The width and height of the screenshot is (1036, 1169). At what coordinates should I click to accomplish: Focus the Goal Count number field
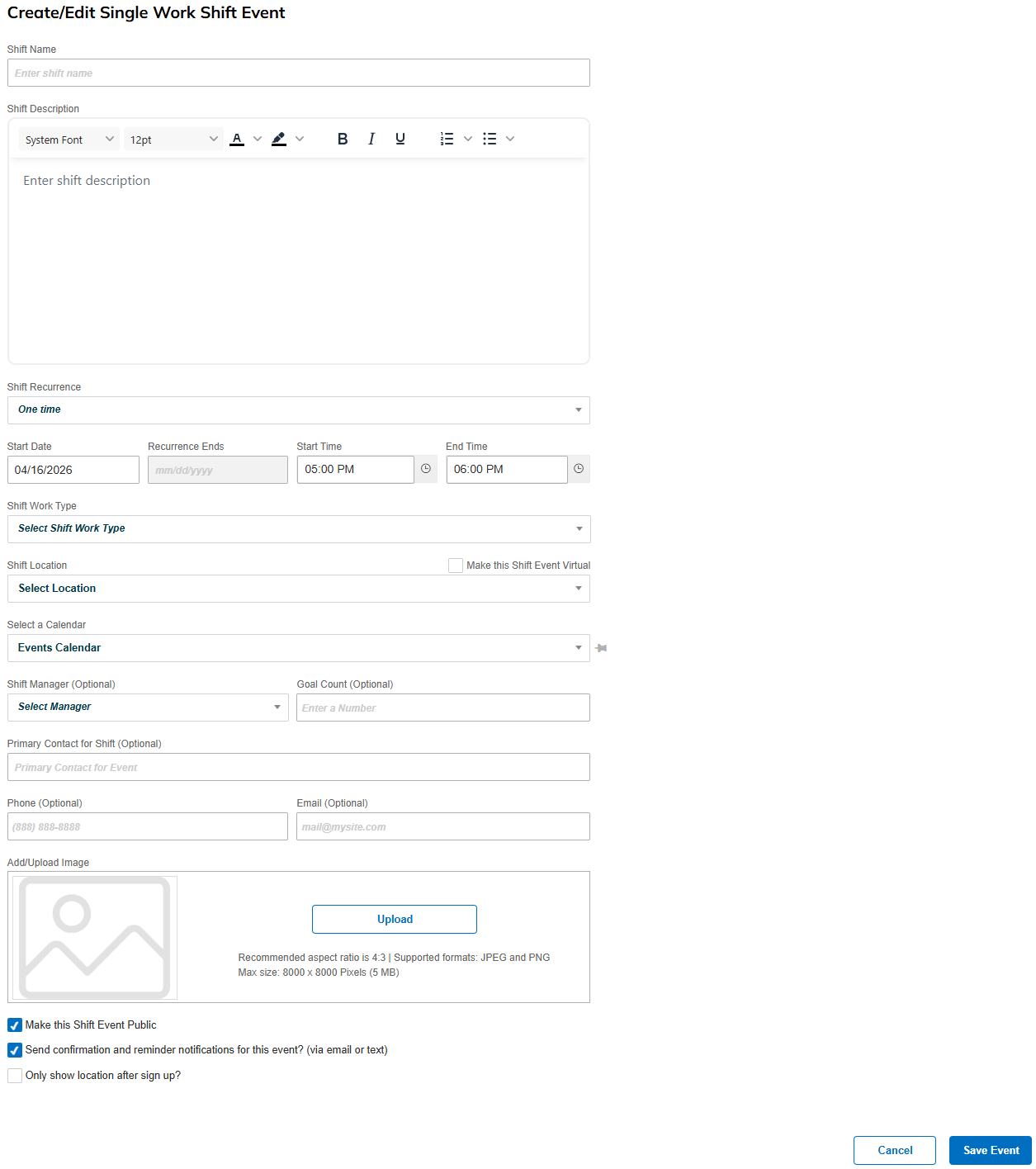443,708
